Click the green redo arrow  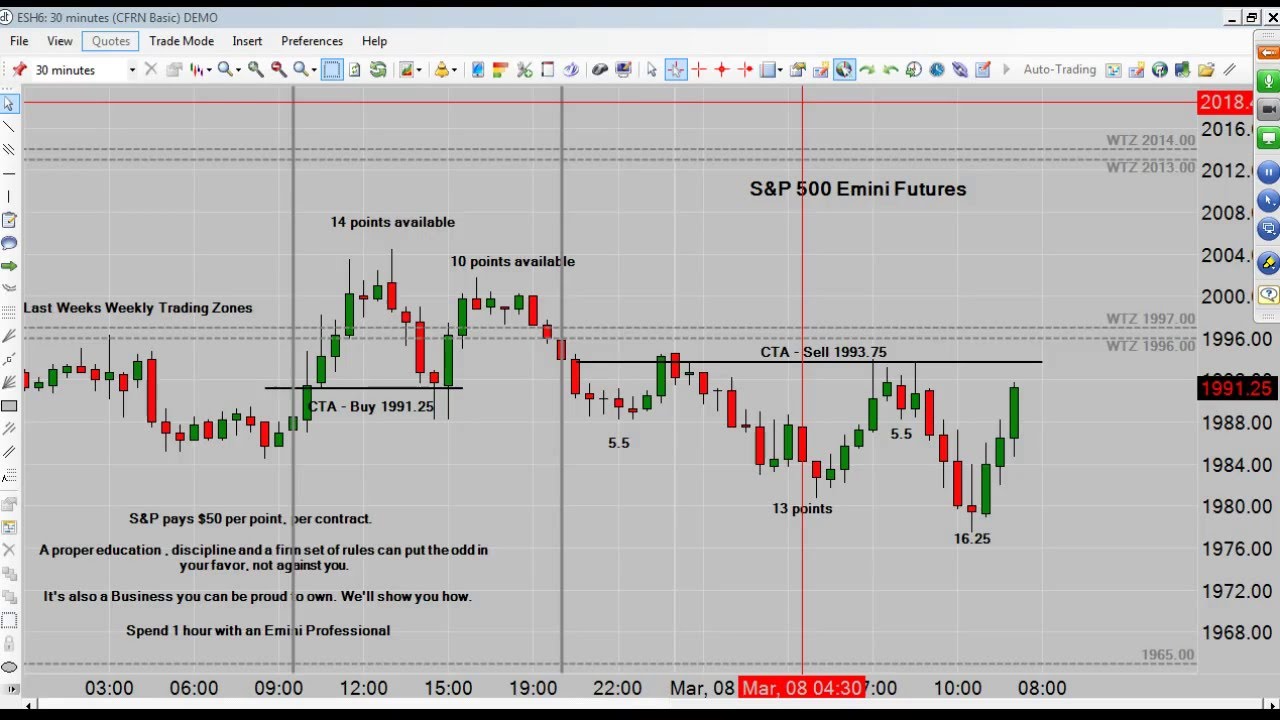[x=867, y=69]
